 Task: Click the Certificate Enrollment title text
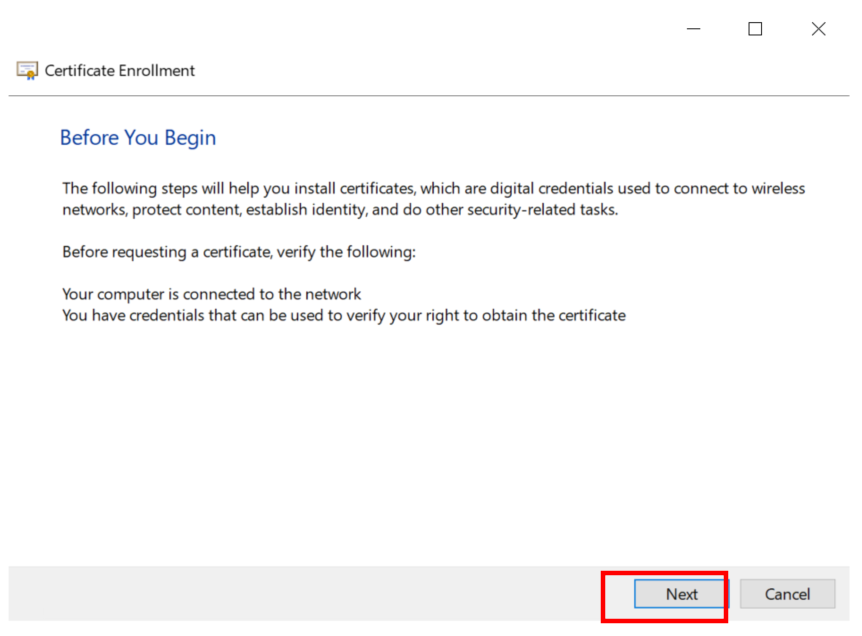coord(120,71)
